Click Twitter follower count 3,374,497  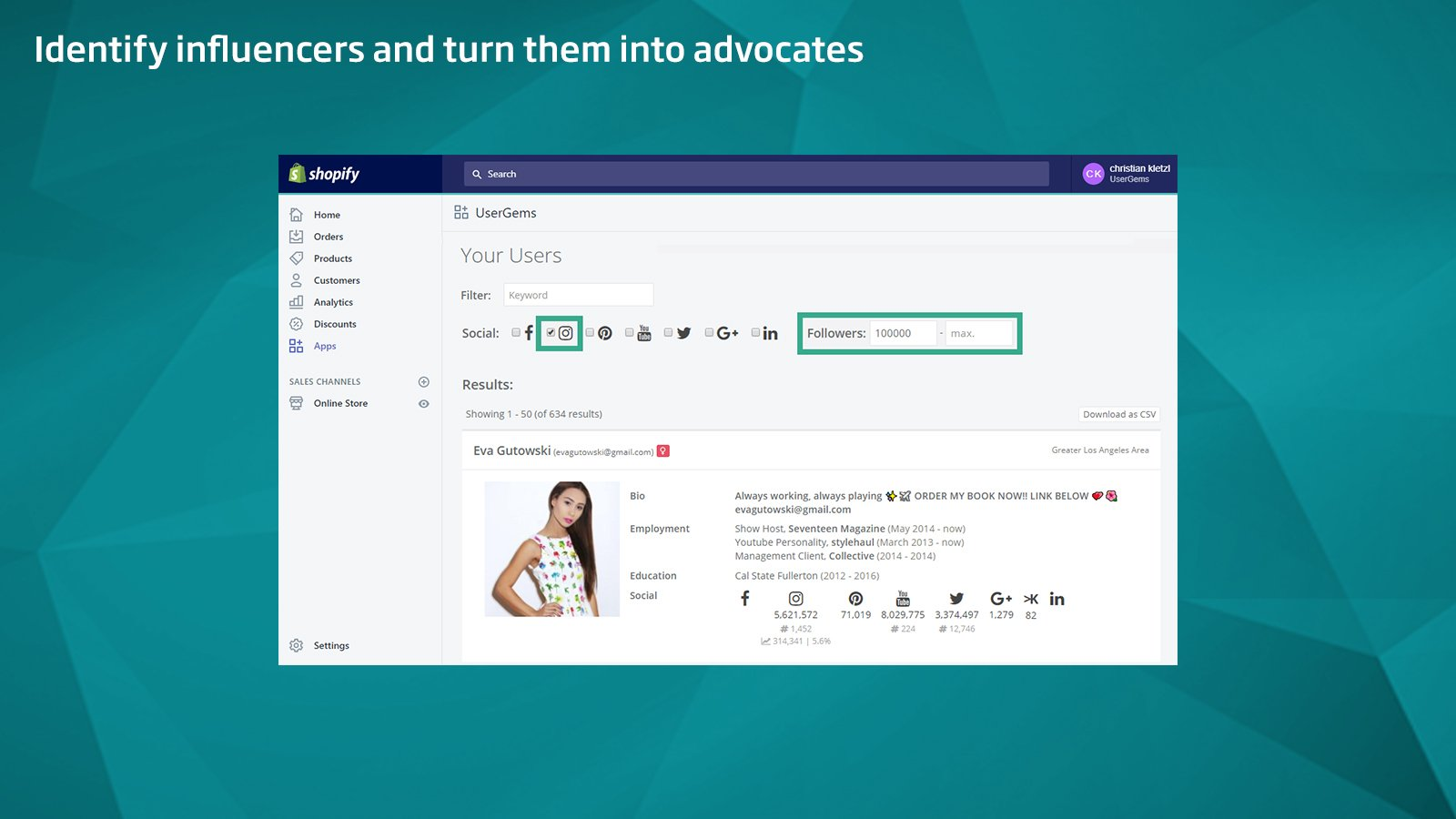point(956,615)
